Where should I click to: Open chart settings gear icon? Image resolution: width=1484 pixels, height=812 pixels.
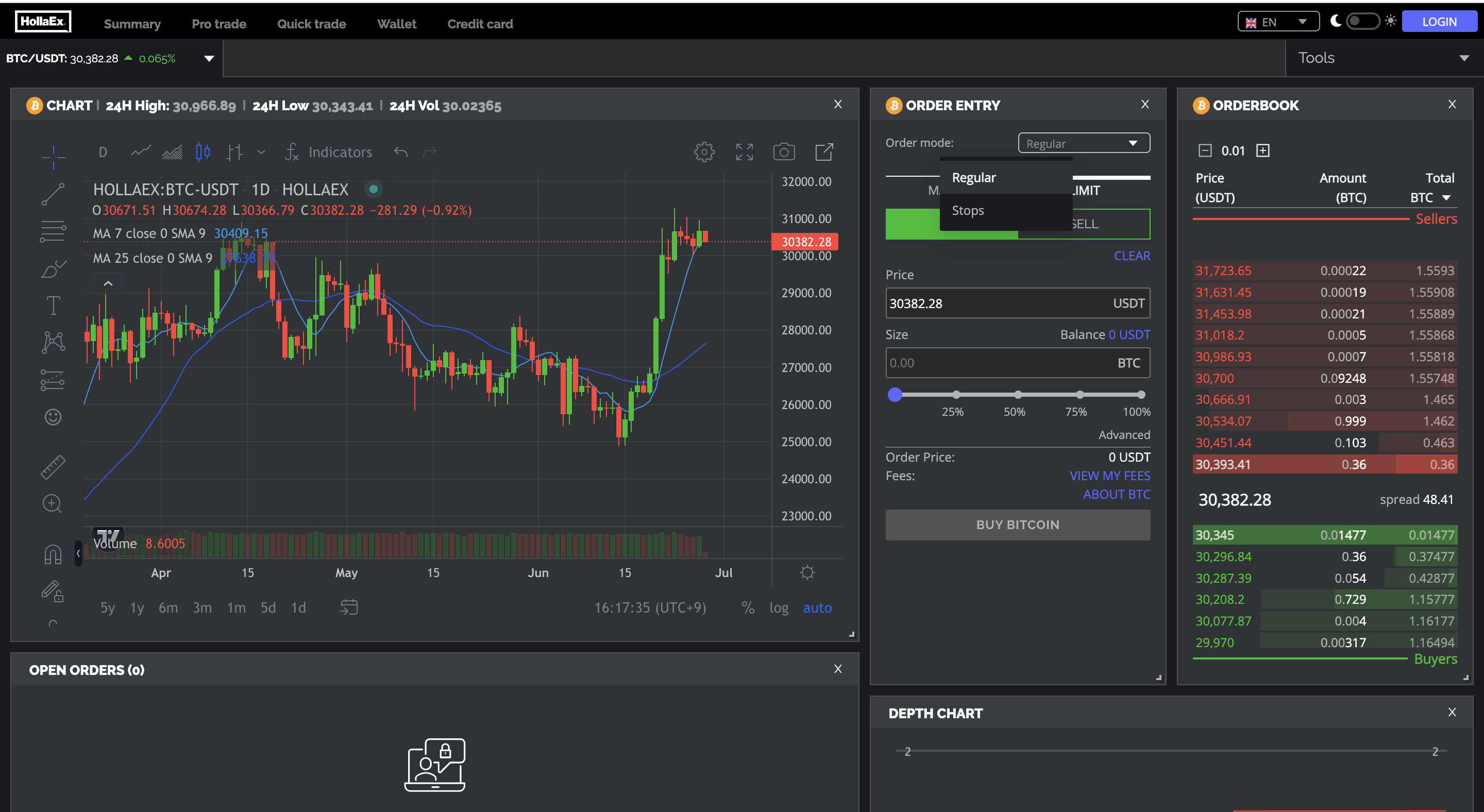coord(703,152)
